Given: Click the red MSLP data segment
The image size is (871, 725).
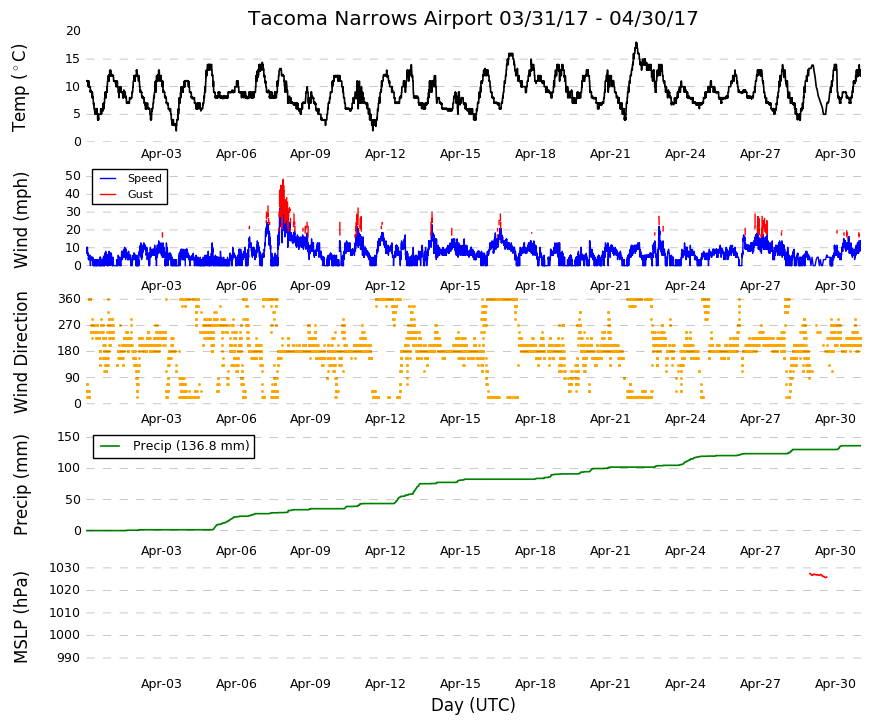Looking at the screenshot, I should (x=818, y=576).
